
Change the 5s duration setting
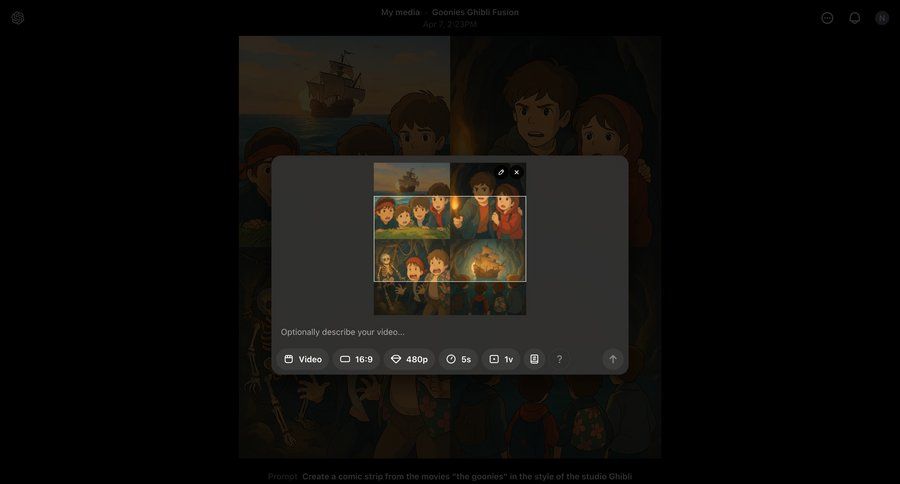(459, 359)
